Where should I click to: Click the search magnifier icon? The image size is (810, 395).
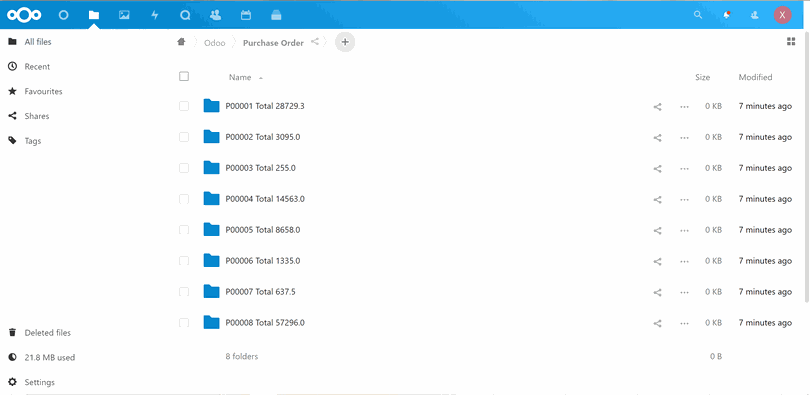[x=698, y=15]
